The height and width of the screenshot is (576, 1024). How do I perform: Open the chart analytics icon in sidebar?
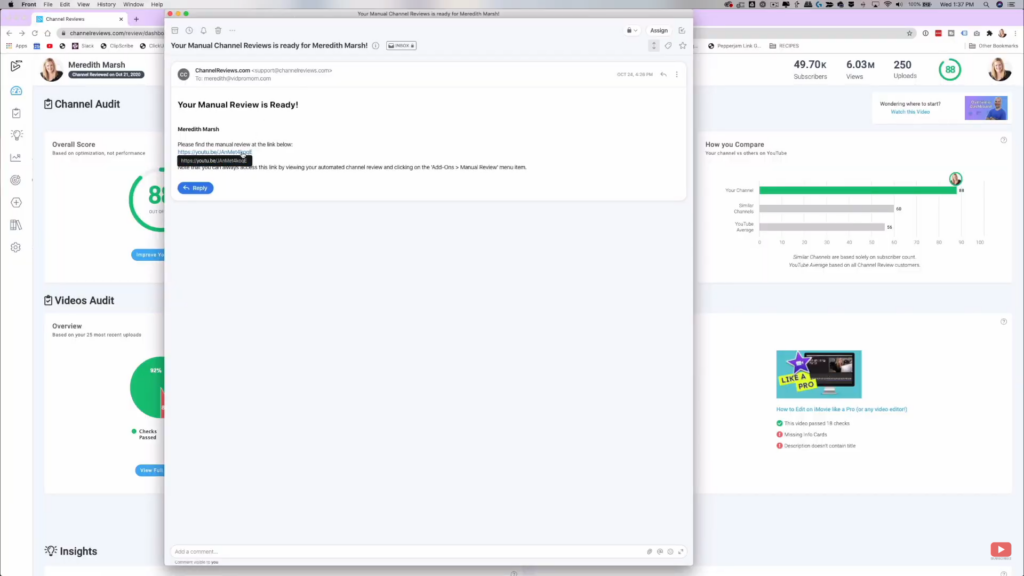tap(16, 157)
